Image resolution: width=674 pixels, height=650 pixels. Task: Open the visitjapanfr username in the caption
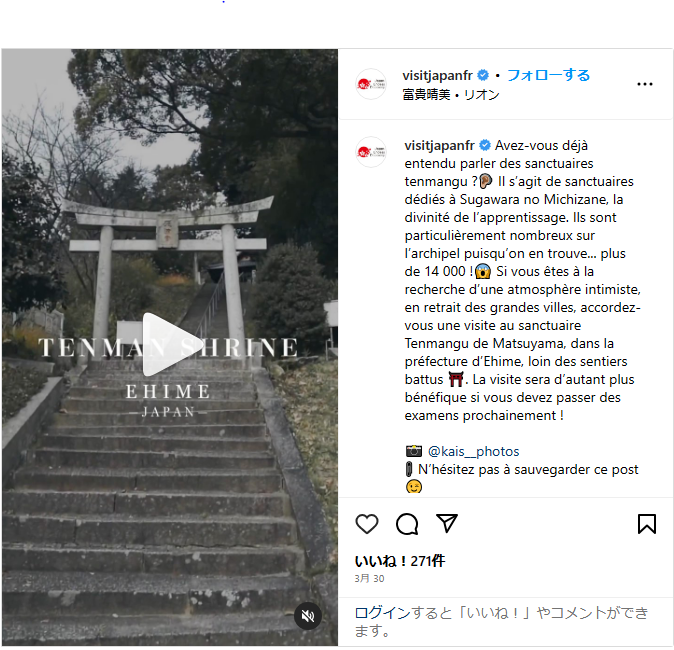click(439, 146)
